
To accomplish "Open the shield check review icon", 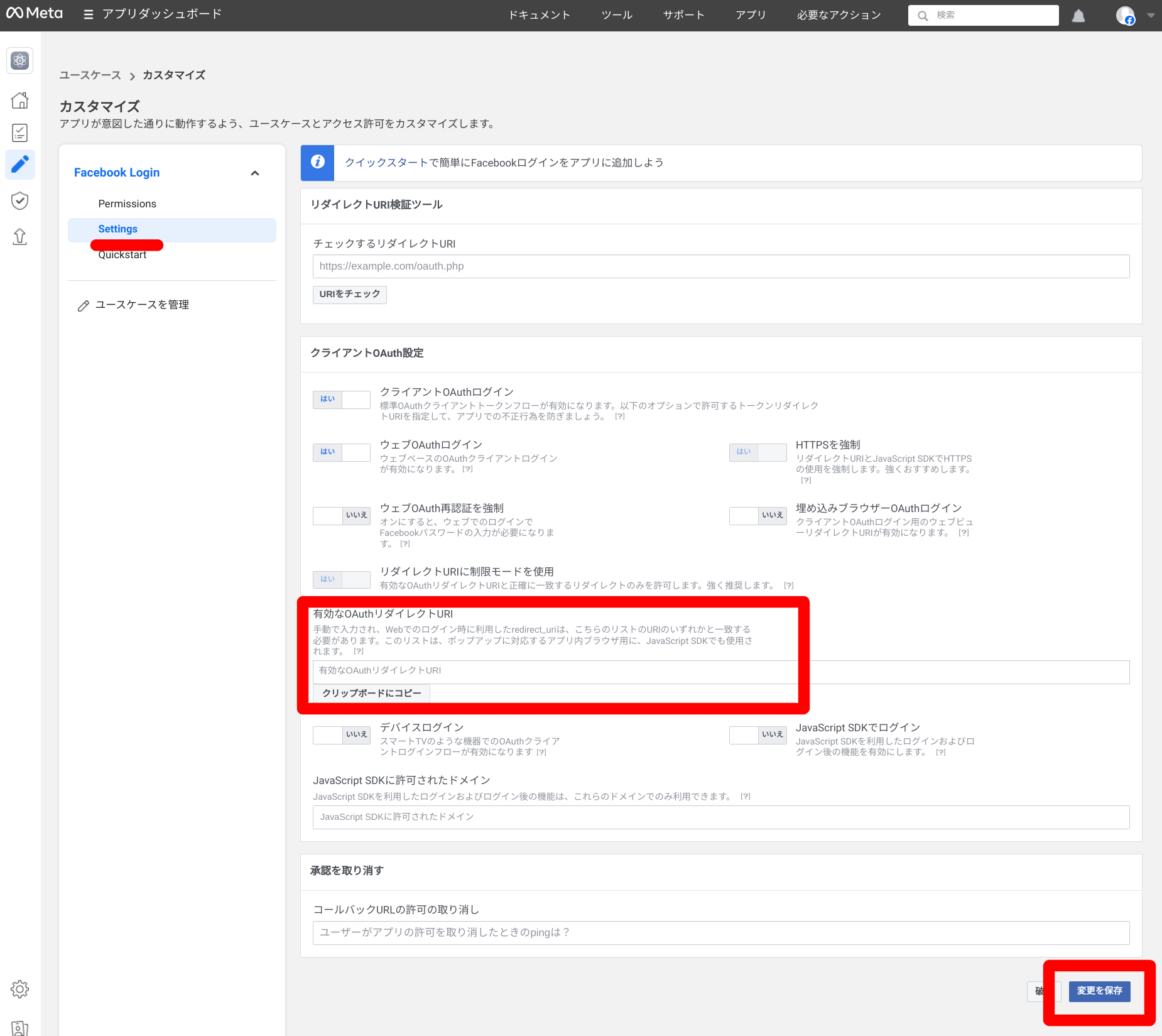I will pyautogui.click(x=20, y=200).
